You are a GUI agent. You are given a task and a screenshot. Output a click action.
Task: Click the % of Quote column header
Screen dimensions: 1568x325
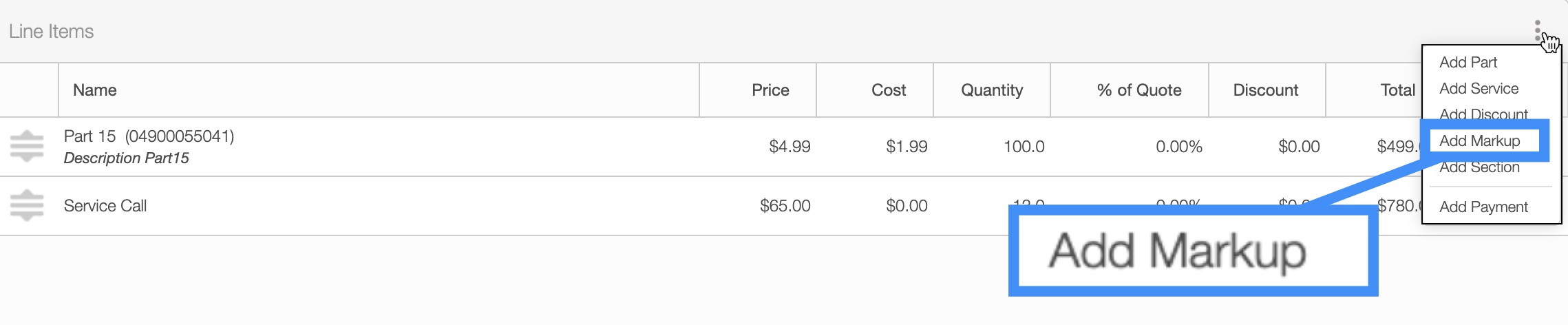point(1139,90)
